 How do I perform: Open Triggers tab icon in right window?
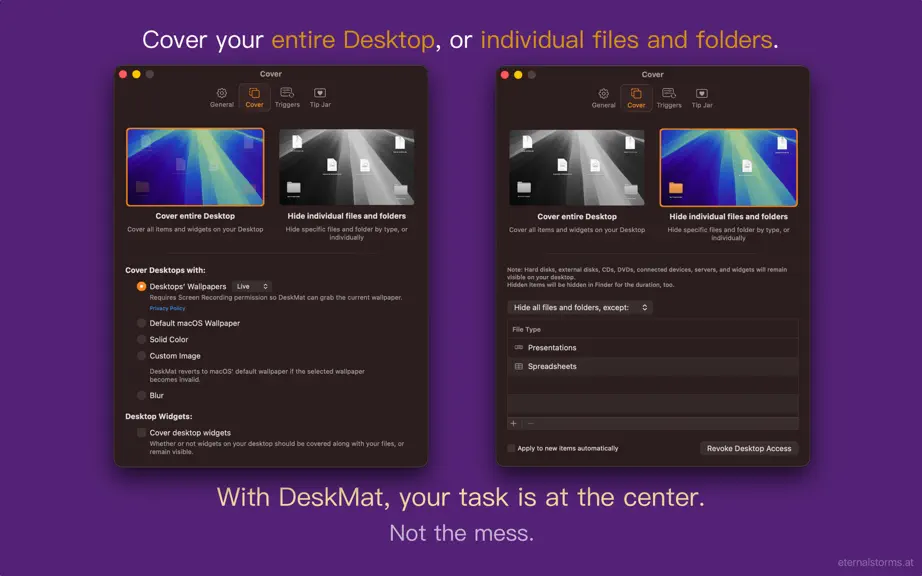[x=669, y=93]
